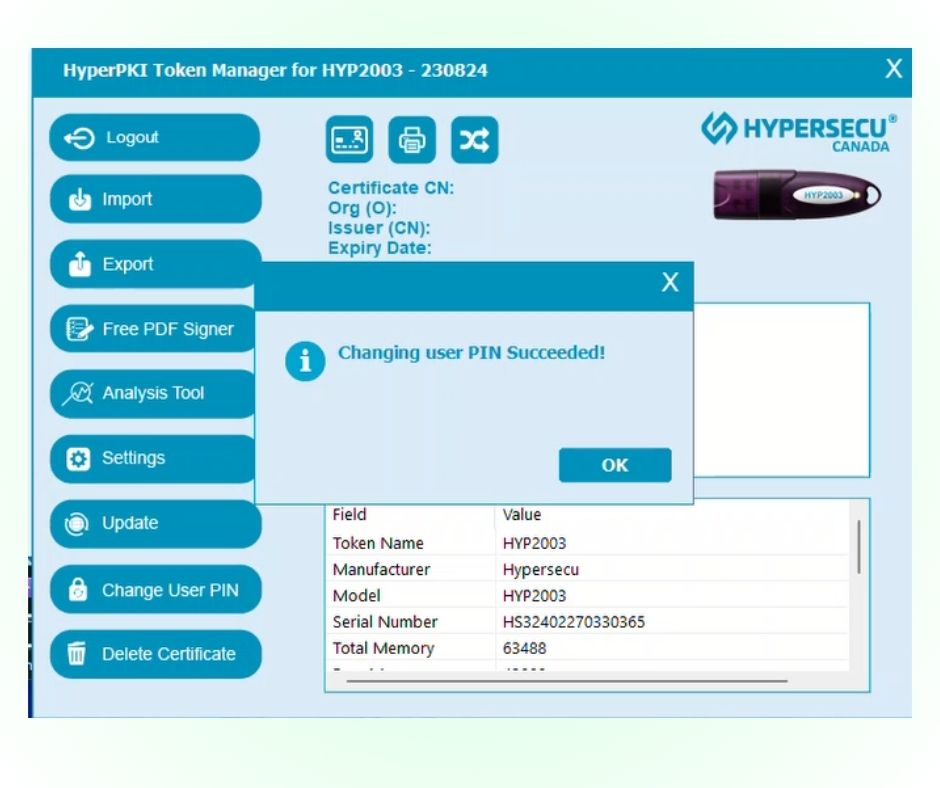Select the 'Model' field row

point(588,595)
